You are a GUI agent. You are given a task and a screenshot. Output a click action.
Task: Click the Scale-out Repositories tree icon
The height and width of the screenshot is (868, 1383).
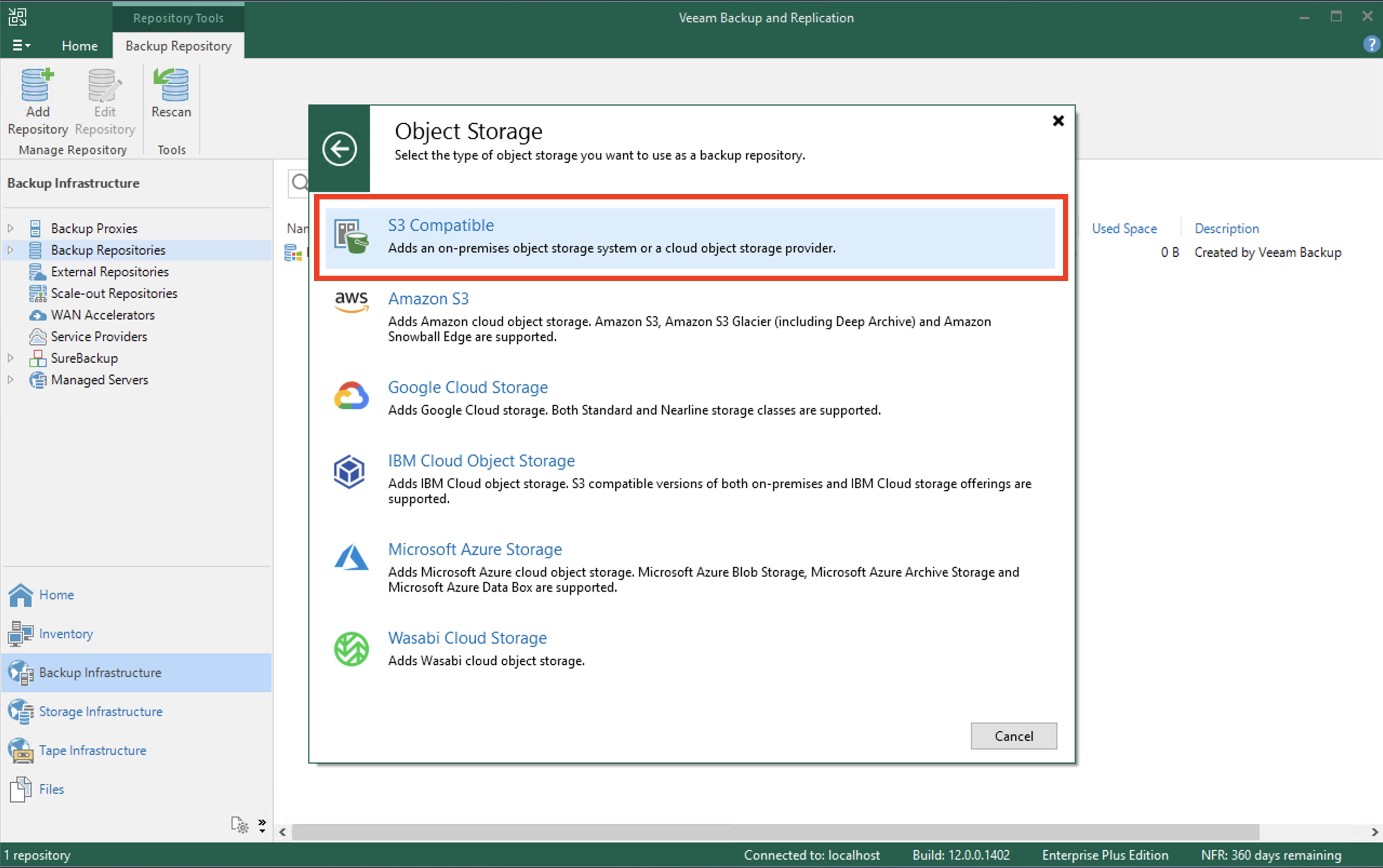(37, 293)
